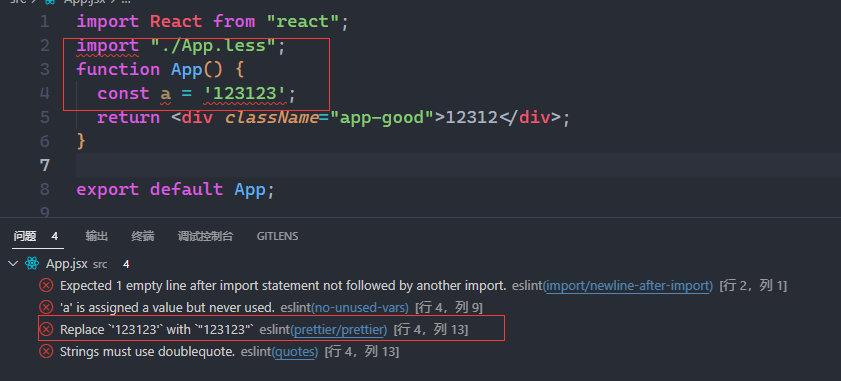841x381 pixels.
Task: Select the 'Strings must use doublequote.' problem
Action: [x=147, y=352]
